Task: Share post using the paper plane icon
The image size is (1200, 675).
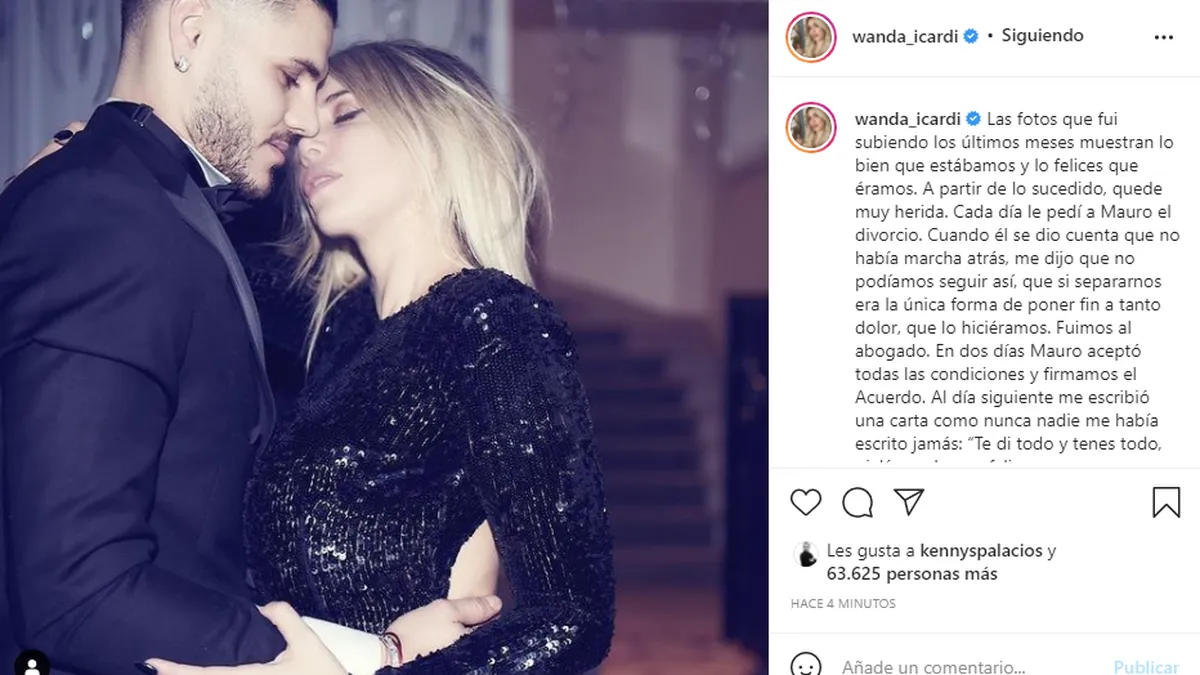Action: 909,501
